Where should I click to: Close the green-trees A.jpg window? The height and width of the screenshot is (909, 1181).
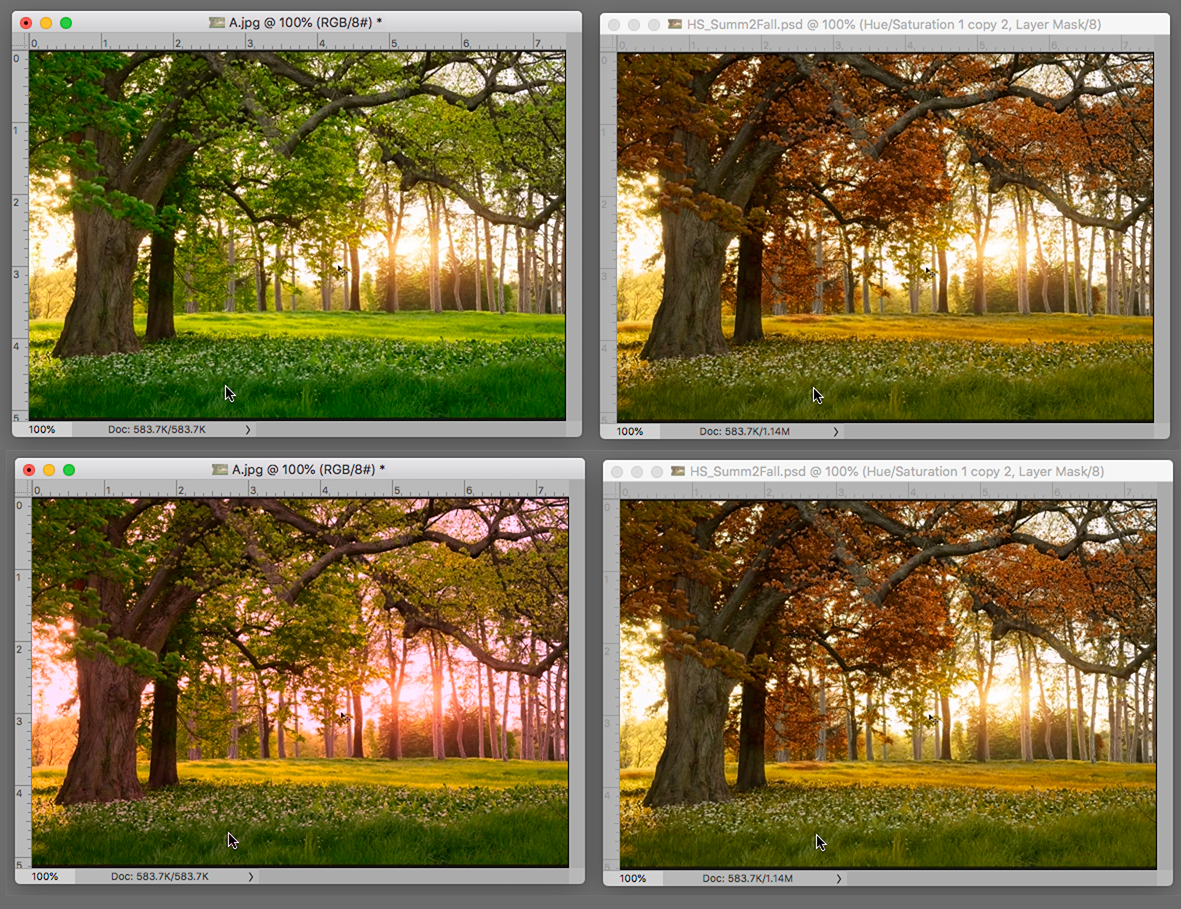click(26, 23)
